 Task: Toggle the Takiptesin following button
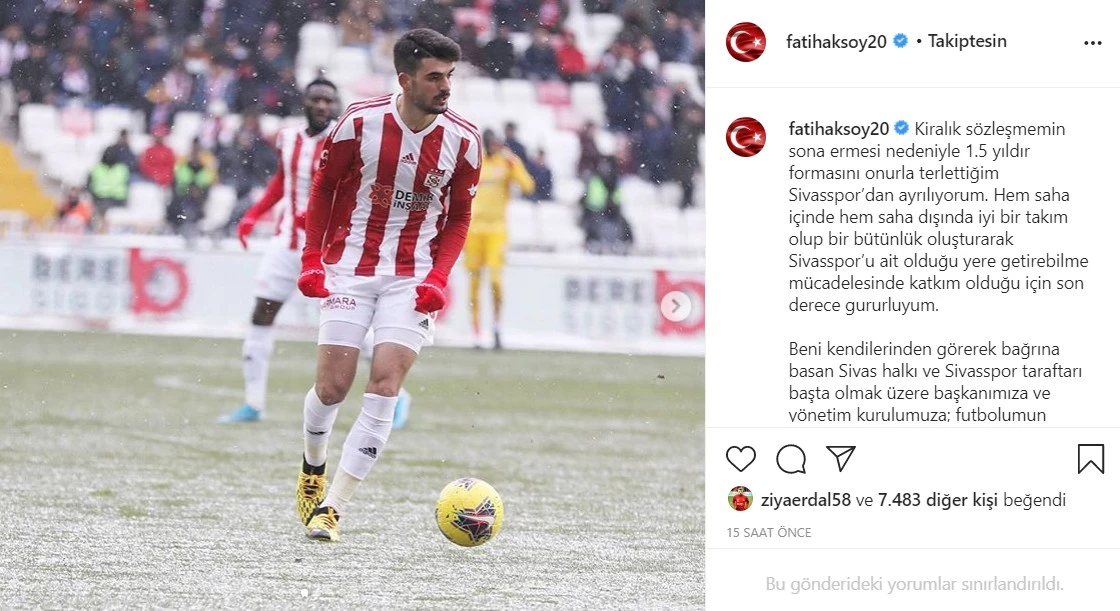pyautogui.click(x=967, y=41)
